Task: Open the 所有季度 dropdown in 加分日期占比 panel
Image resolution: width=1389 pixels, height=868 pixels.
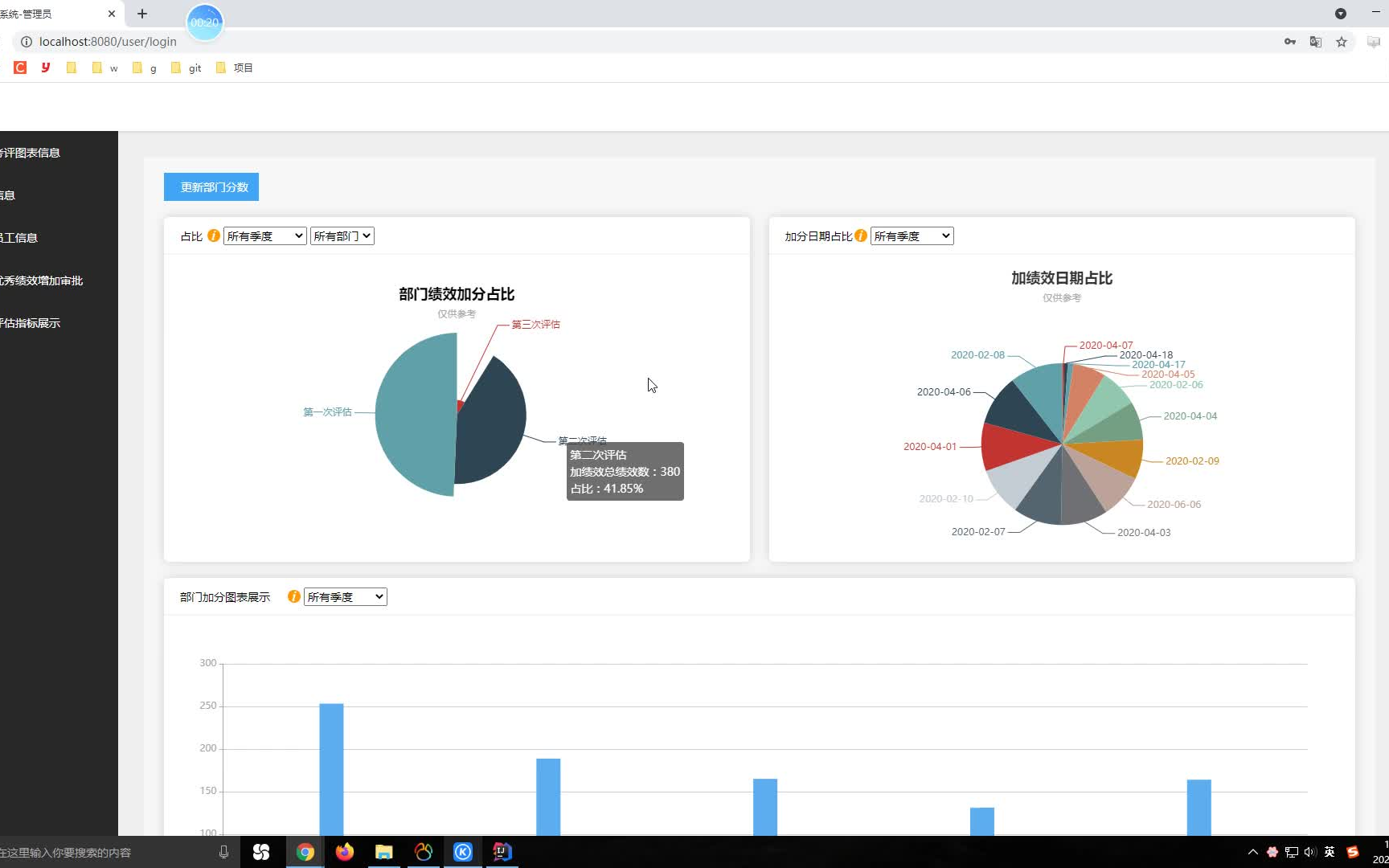Action: coord(912,235)
